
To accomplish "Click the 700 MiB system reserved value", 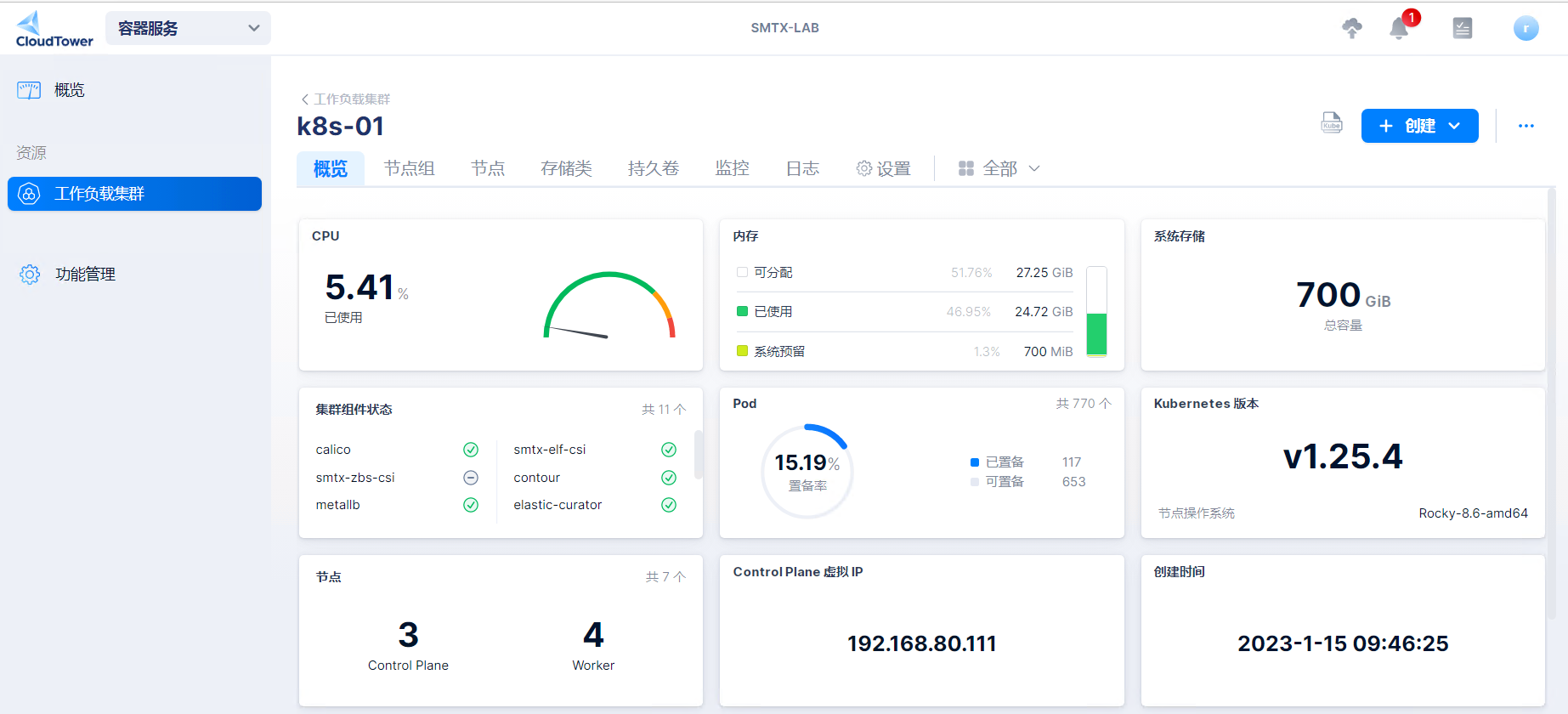I will pyautogui.click(x=1048, y=351).
